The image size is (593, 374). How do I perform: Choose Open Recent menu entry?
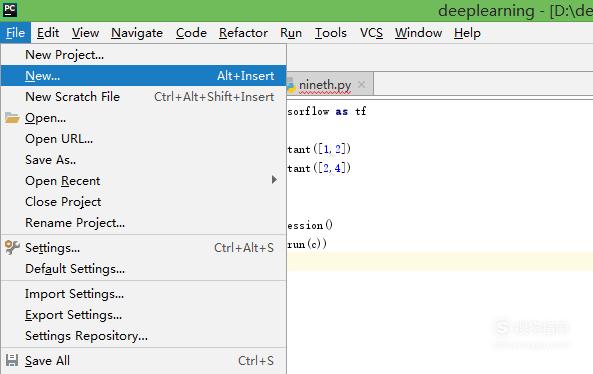click(x=143, y=181)
